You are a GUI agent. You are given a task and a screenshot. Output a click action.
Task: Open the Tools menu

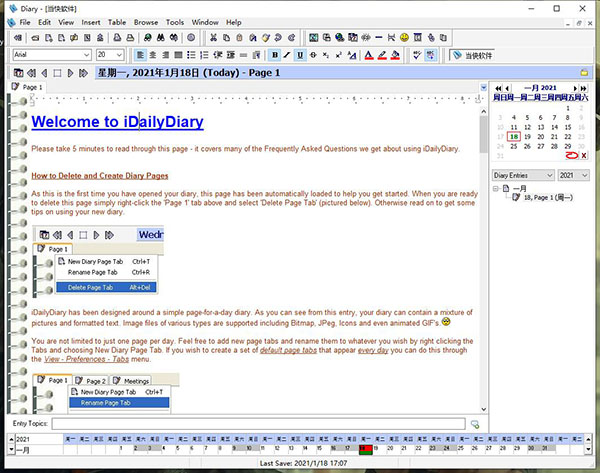click(175, 22)
